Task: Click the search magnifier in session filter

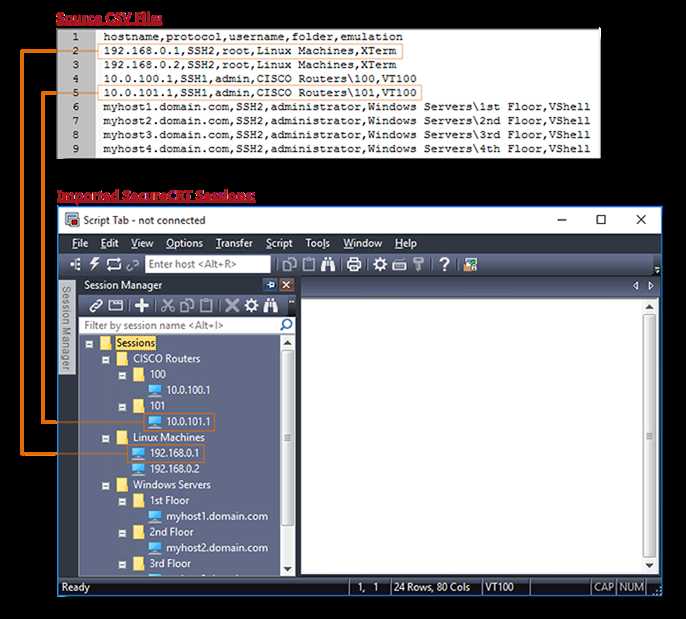Action: click(x=286, y=325)
